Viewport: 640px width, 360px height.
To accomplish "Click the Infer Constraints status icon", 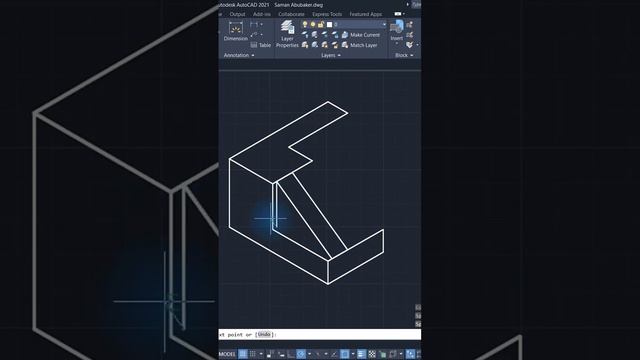I will click(270, 354).
